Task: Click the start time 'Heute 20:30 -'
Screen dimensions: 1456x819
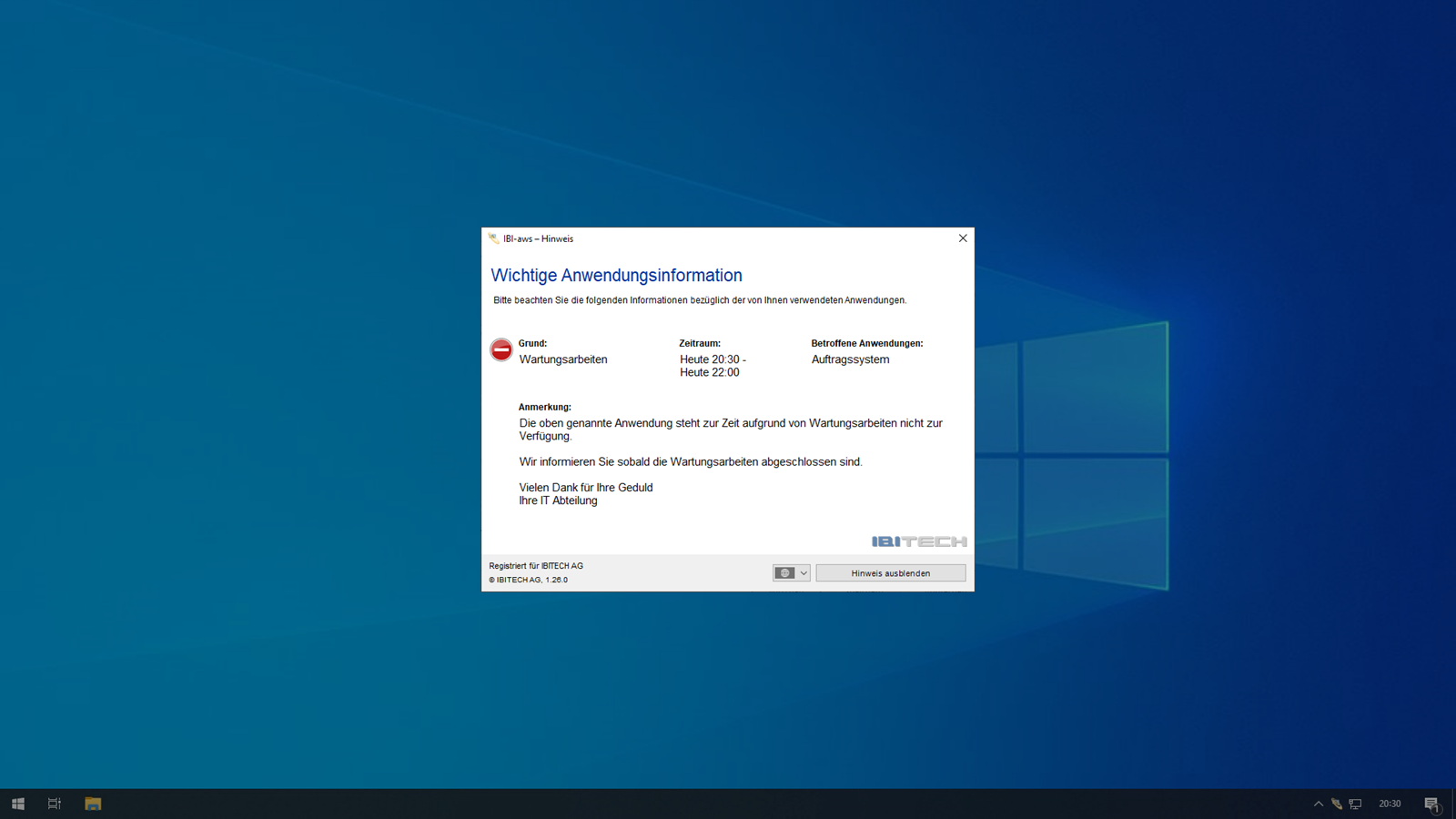Action: 713,359
